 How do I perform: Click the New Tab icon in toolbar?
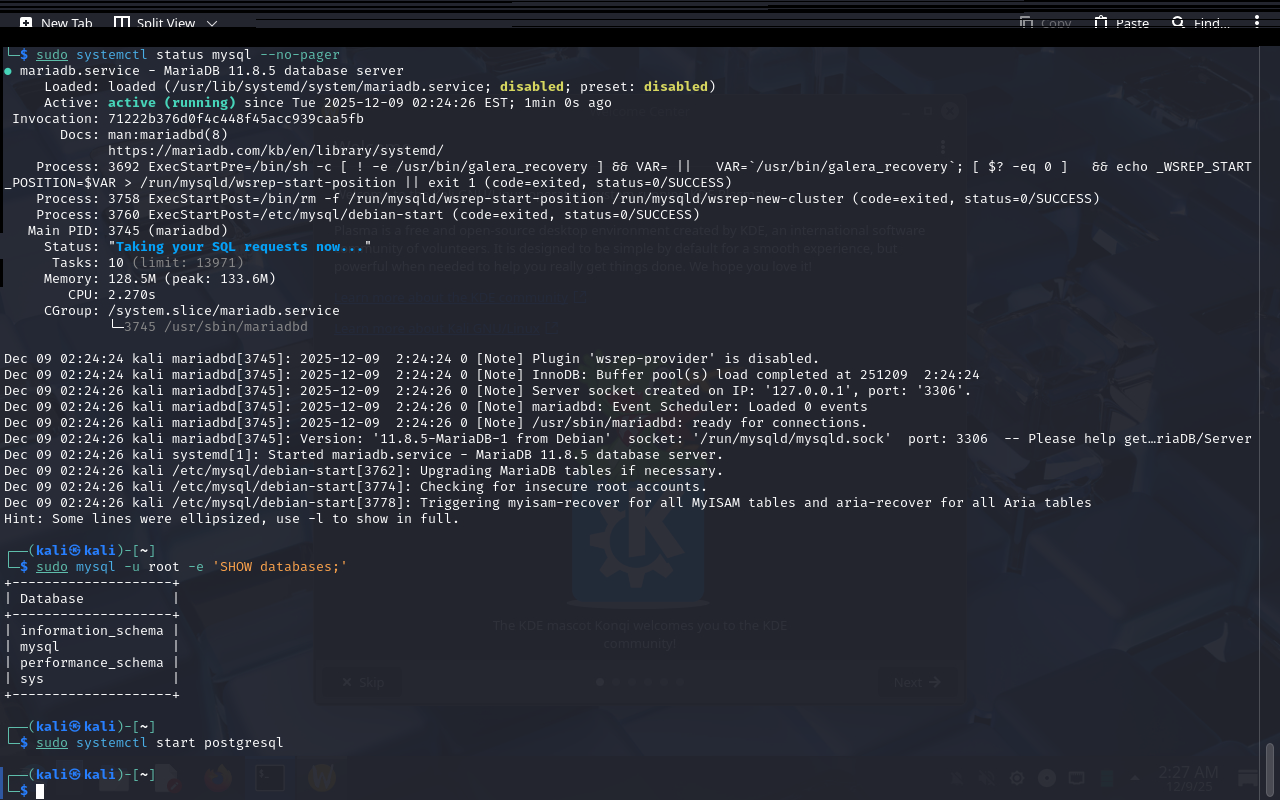(x=27, y=23)
